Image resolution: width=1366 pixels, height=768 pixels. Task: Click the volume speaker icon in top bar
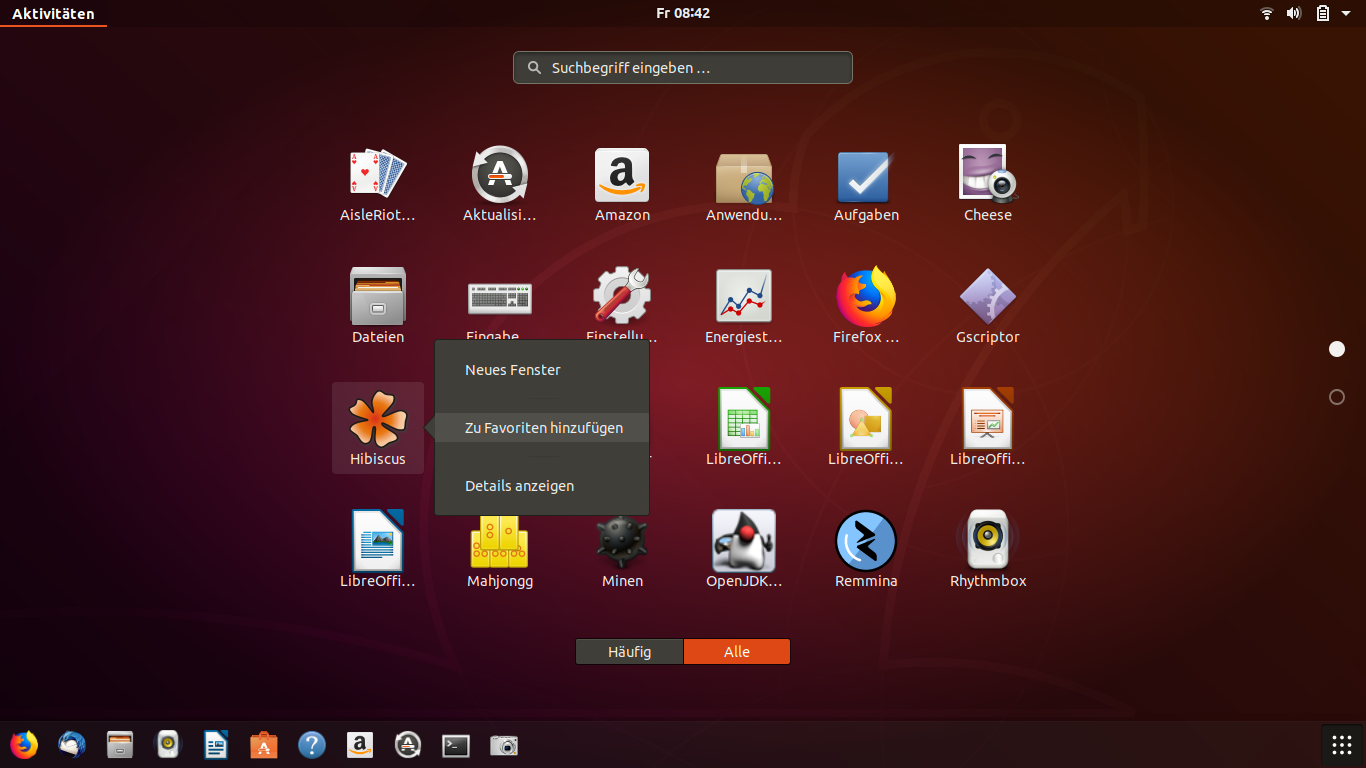[1294, 13]
